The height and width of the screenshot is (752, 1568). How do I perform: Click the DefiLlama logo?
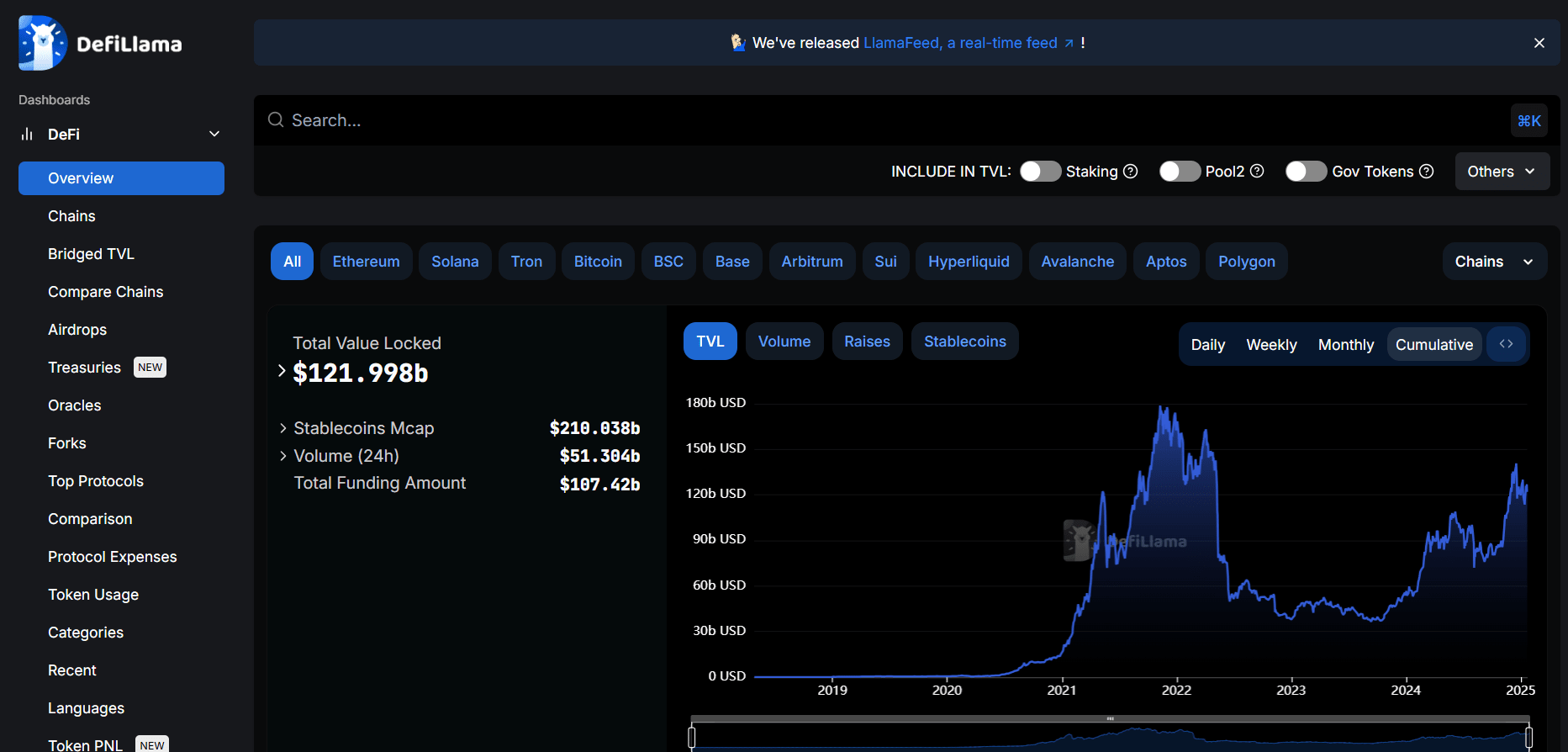pyautogui.click(x=100, y=43)
